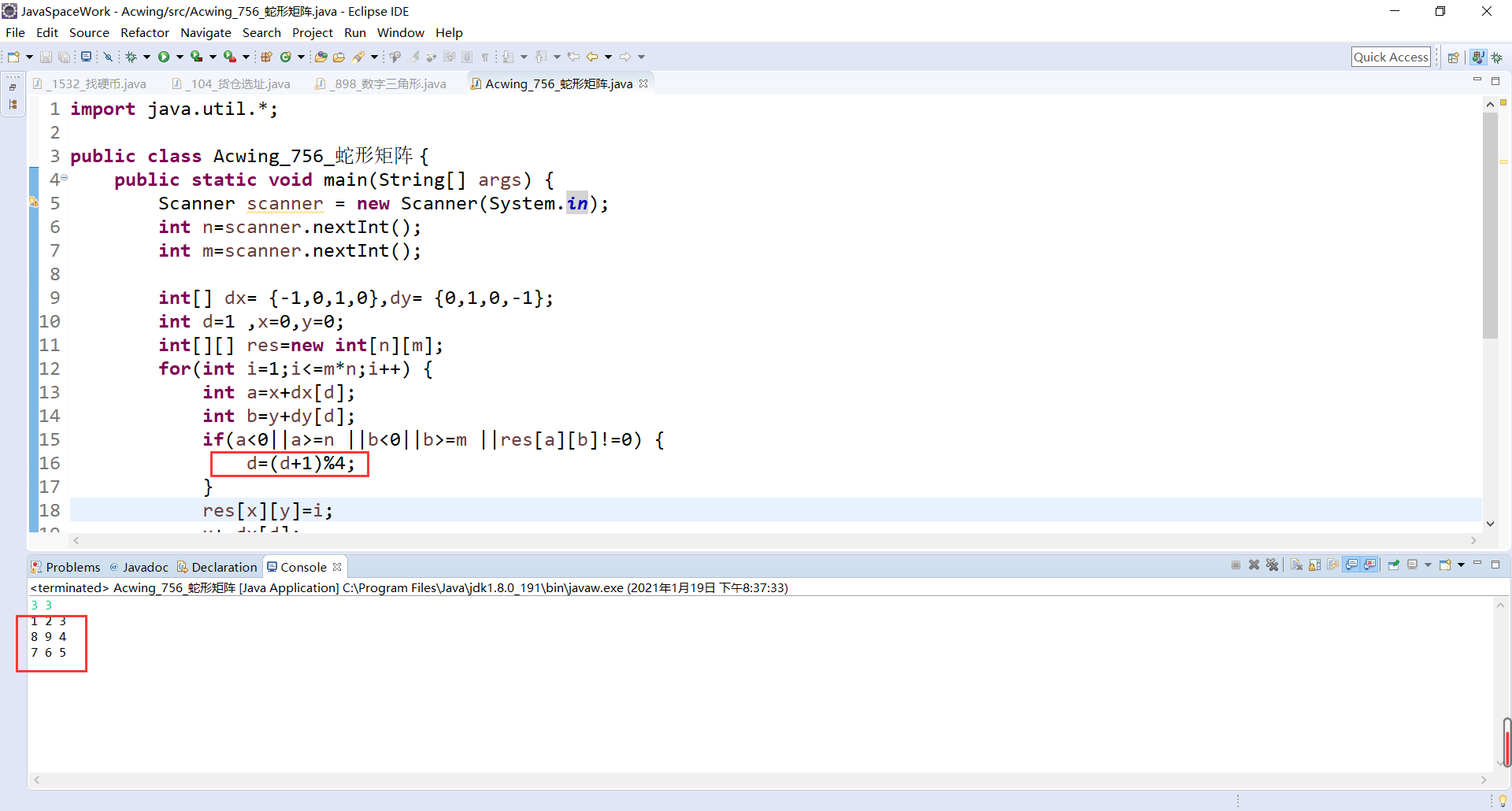Switch to the _898_数字三角形.java tab
1512x811 pixels.
coord(382,83)
